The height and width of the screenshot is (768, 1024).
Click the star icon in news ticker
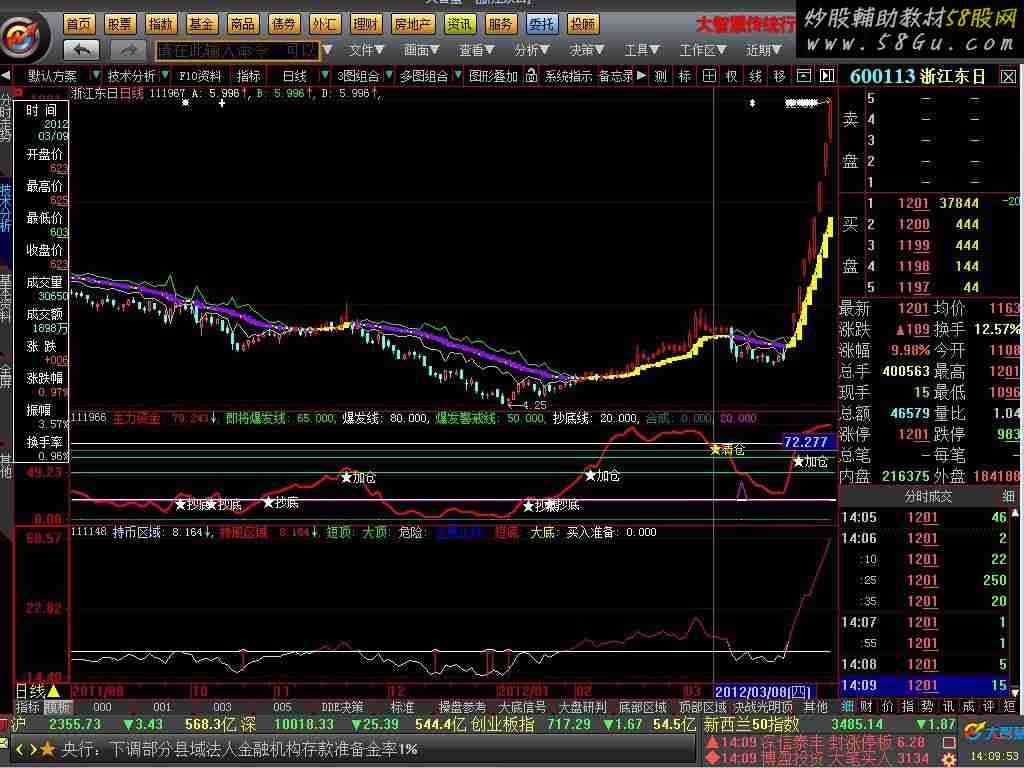[x=48, y=750]
